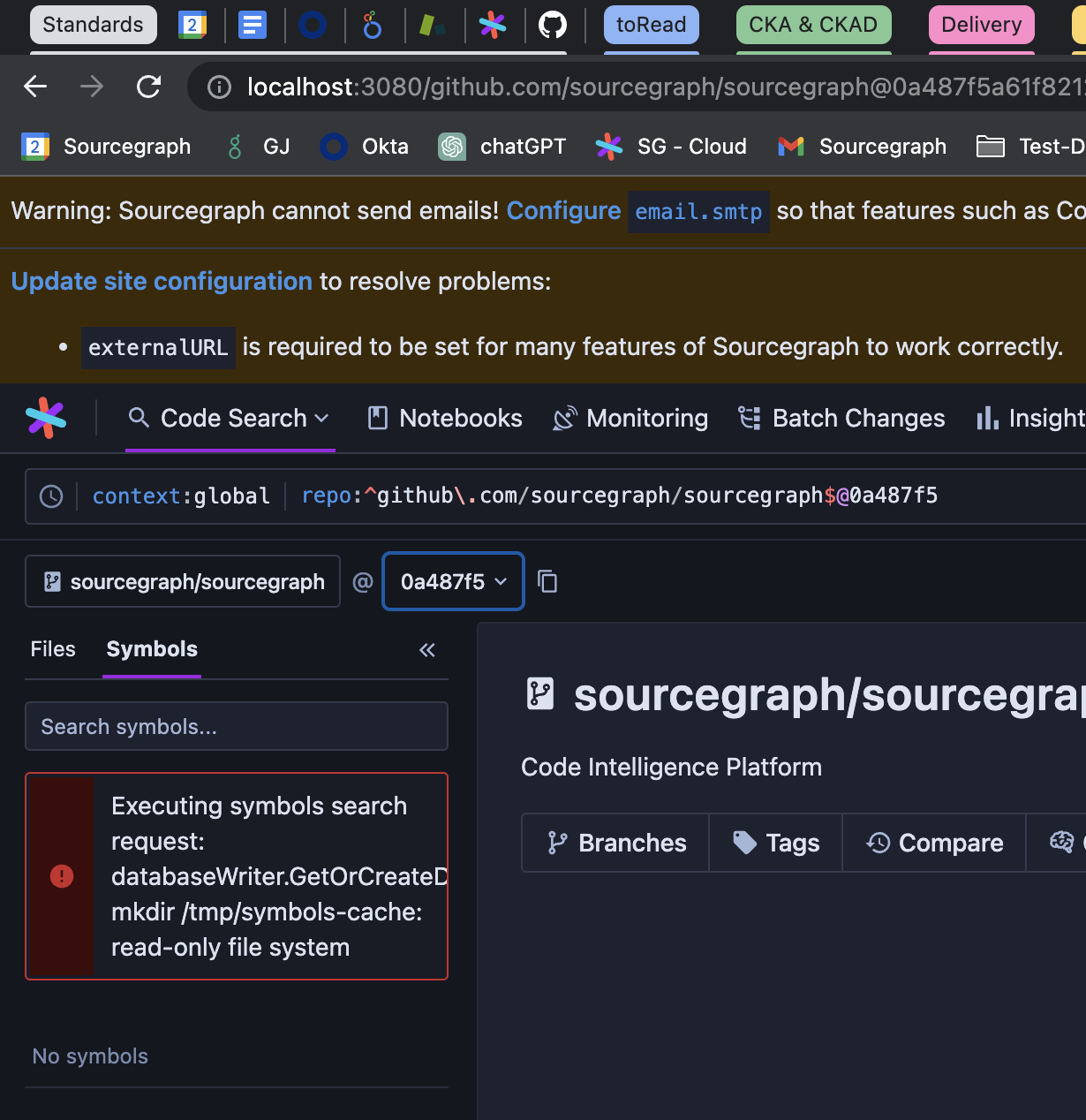Click the email.smtp code label

point(698,212)
